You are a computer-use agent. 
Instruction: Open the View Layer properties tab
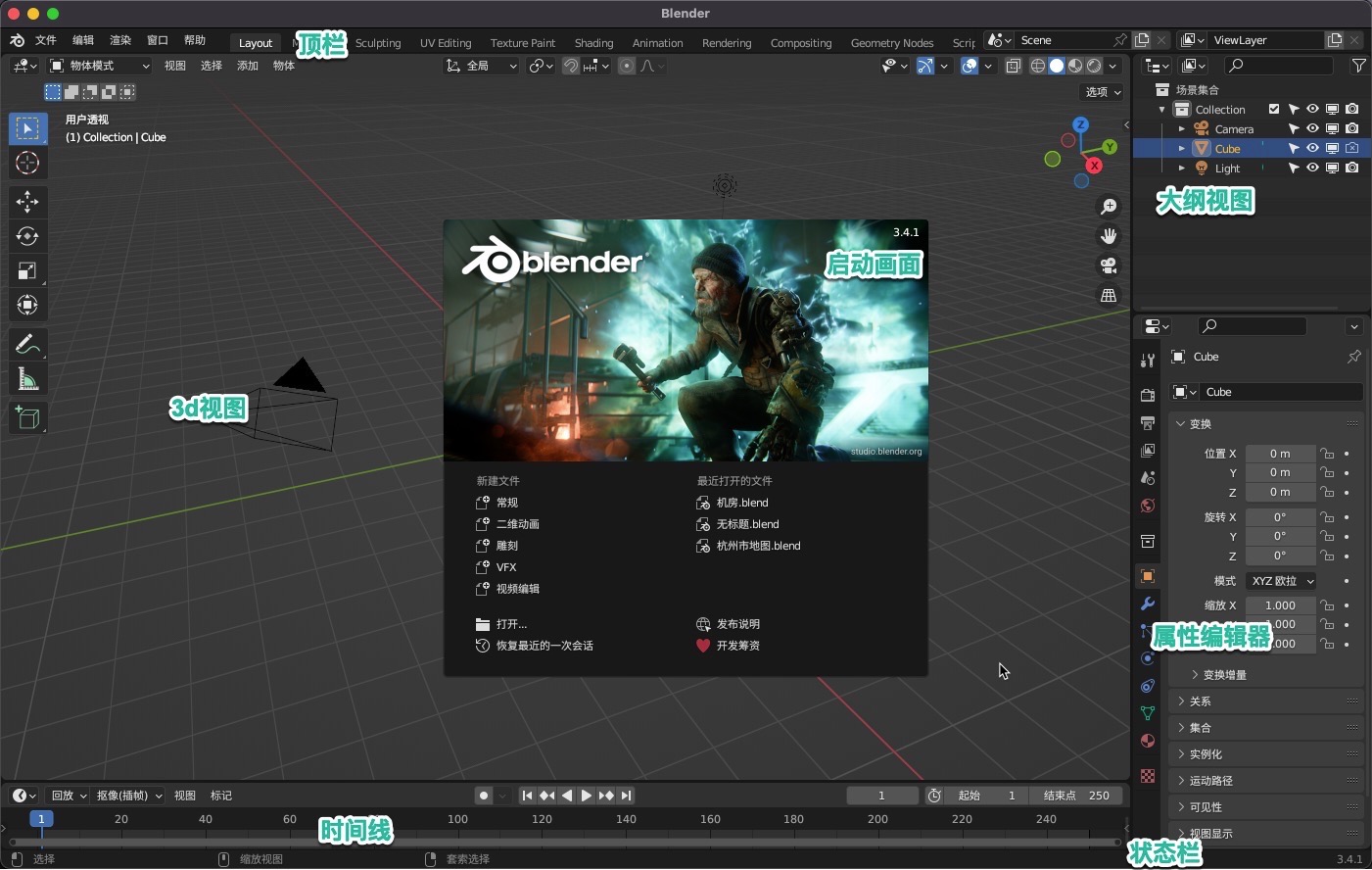click(x=1148, y=451)
